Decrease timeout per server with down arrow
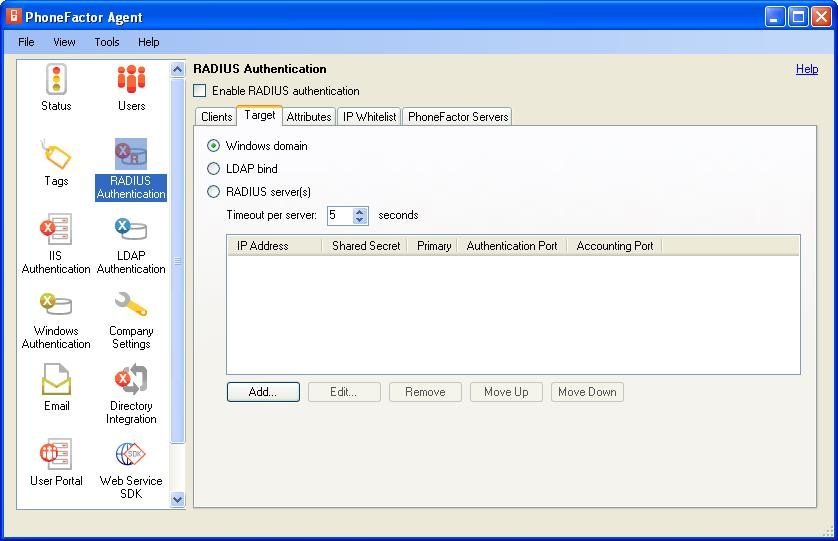 360,220
